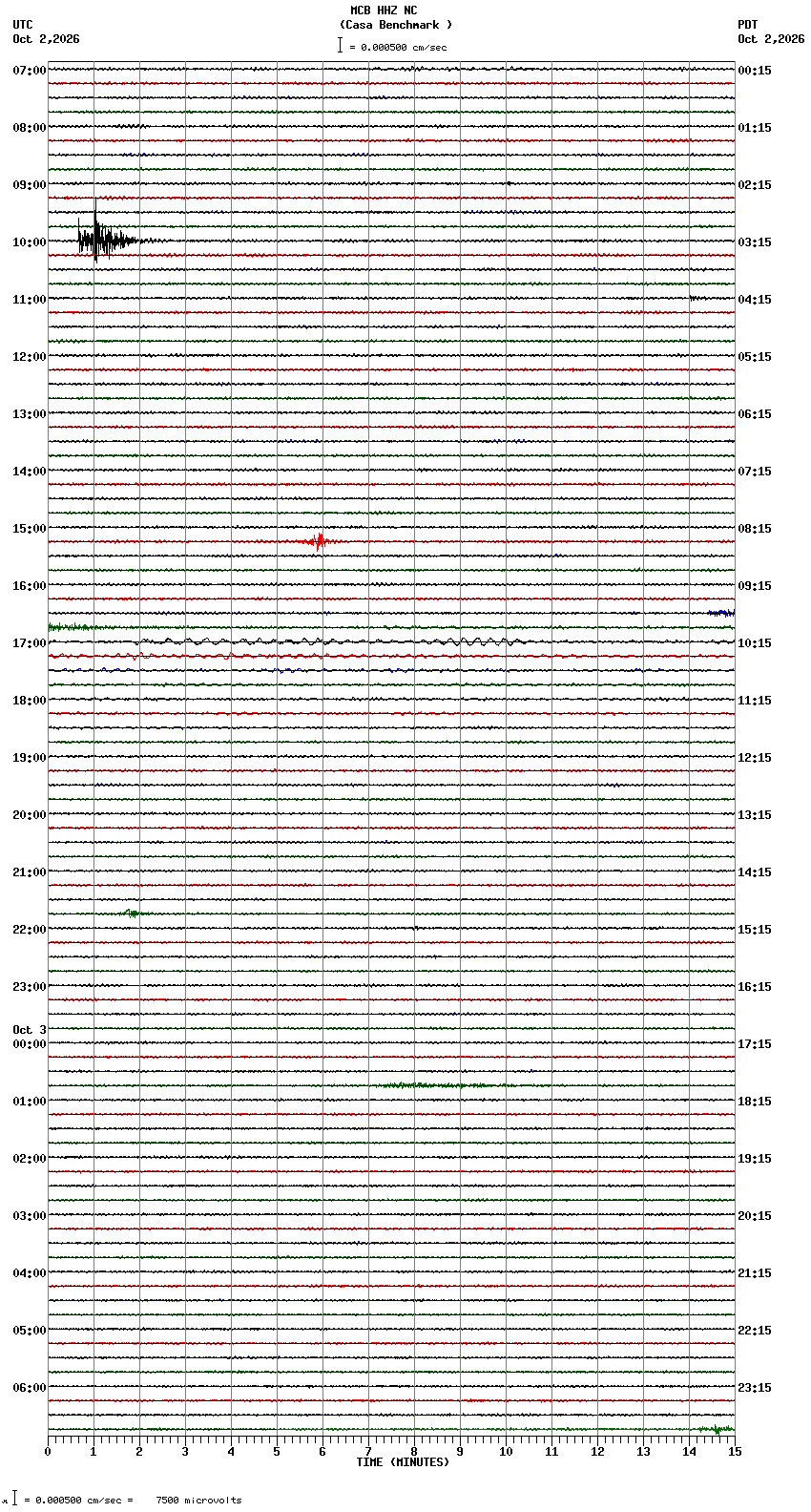Click the left Oct 2,2026 date
The width and height of the screenshot is (811, 1512).
(x=47, y=39)
